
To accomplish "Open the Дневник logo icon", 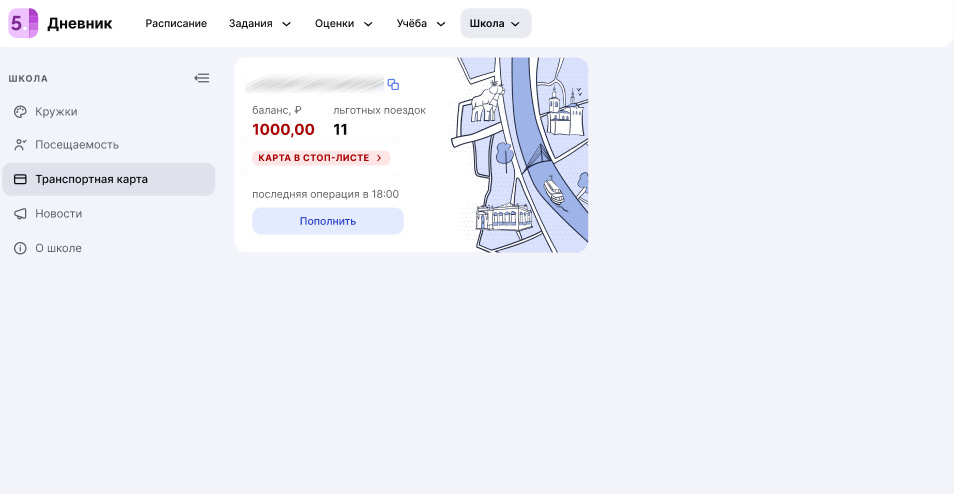I will tap(23, 24).
